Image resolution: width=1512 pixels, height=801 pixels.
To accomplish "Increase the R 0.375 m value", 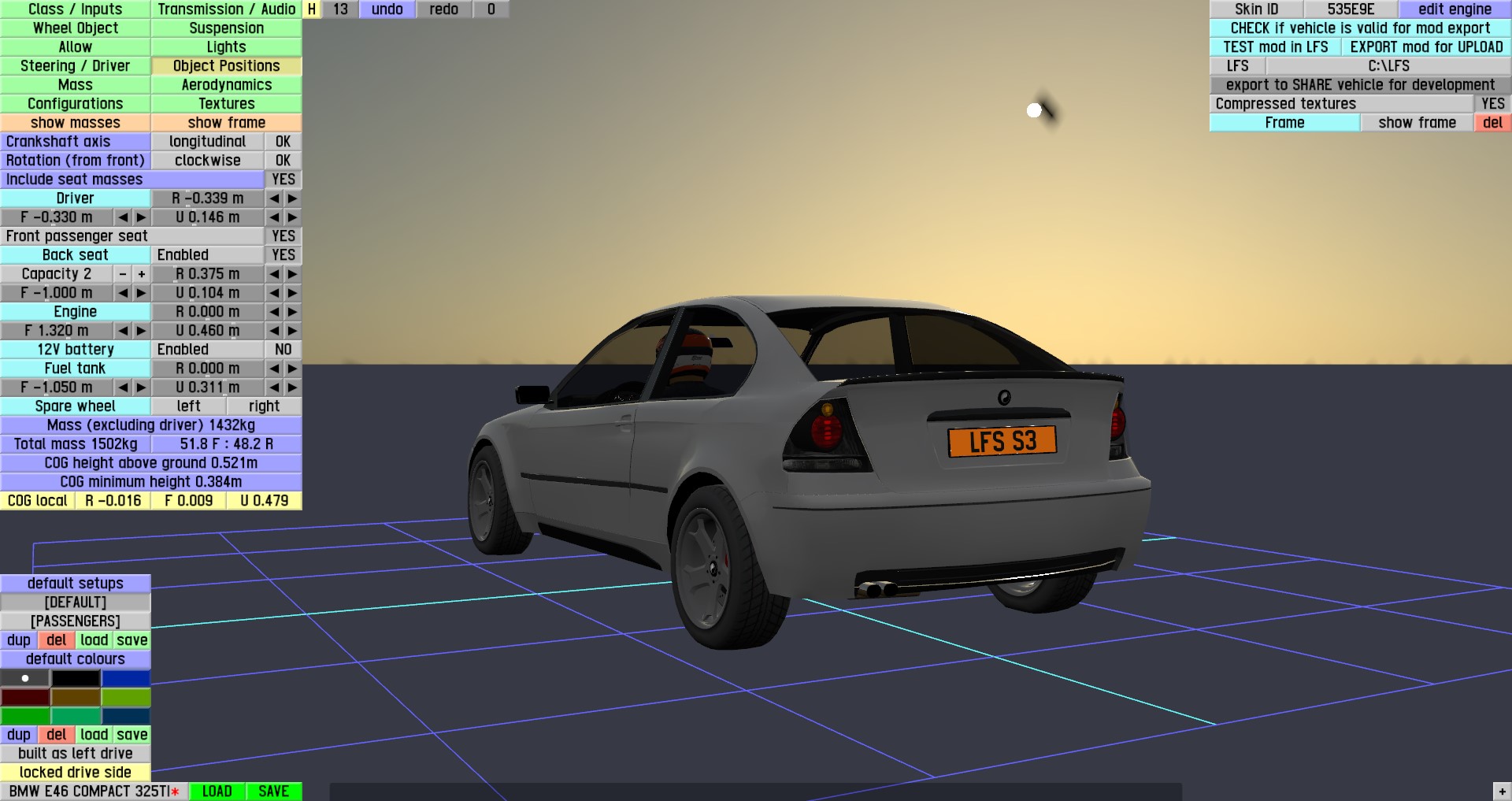I will click(x=293, y=274).
